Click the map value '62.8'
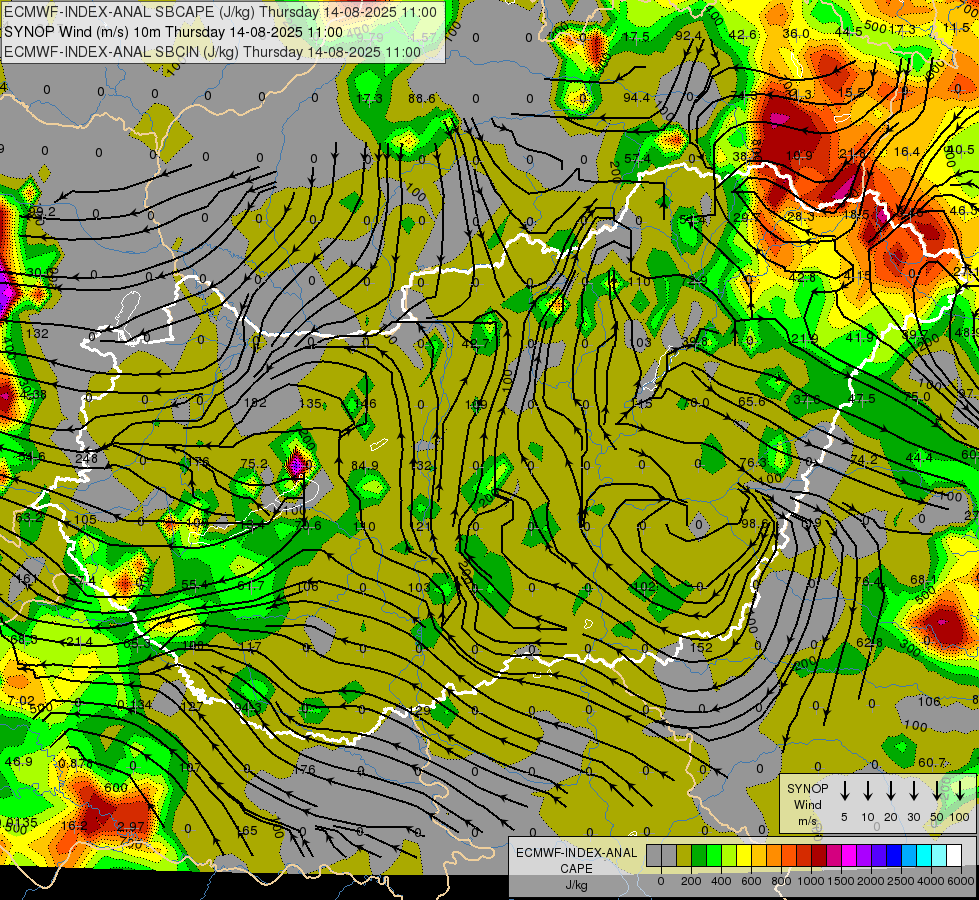979x900 pixels. [x=870, y=643]
